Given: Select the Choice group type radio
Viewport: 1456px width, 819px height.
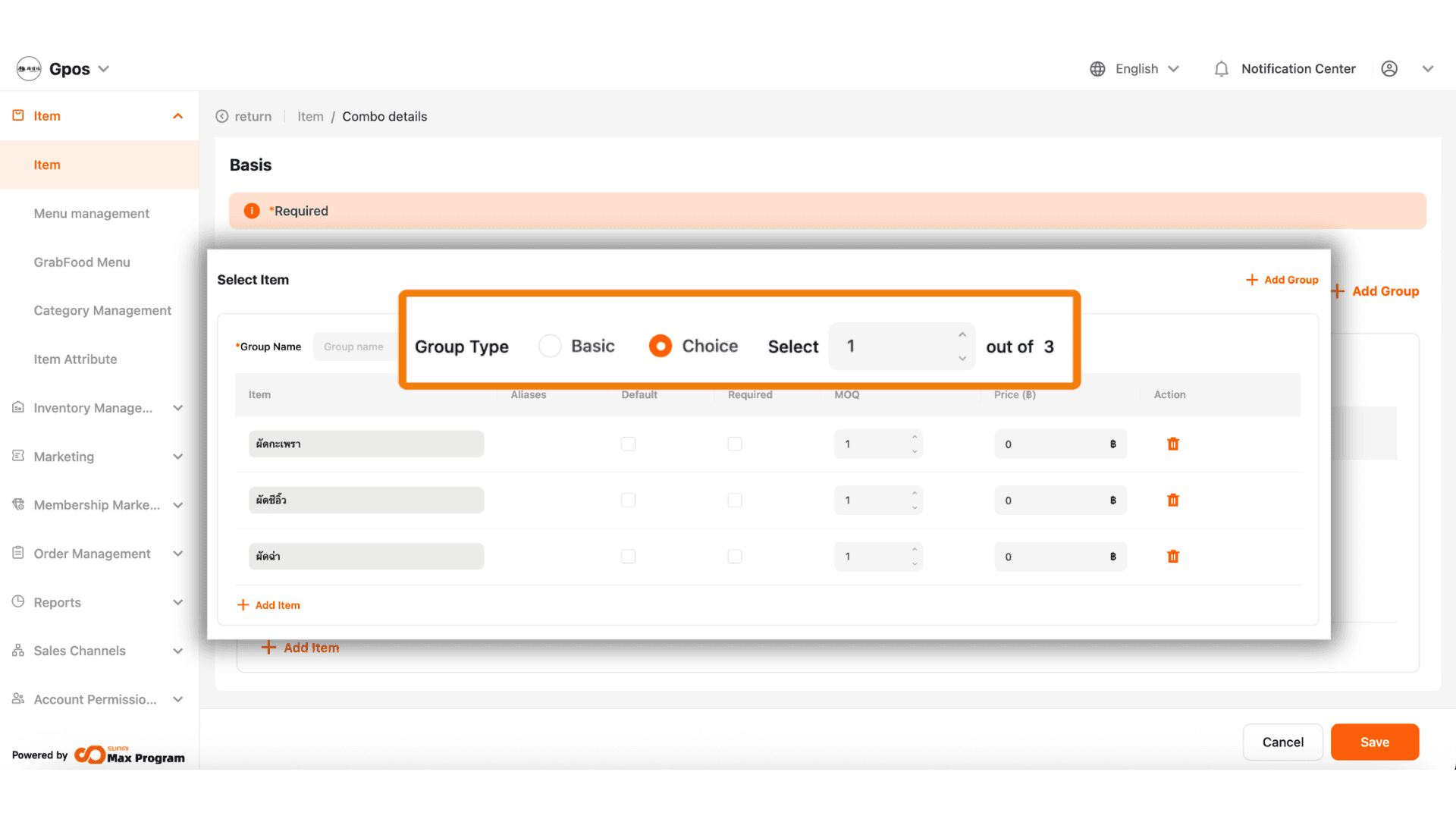Looking at the screenshot, I should (x=661, y=346).
